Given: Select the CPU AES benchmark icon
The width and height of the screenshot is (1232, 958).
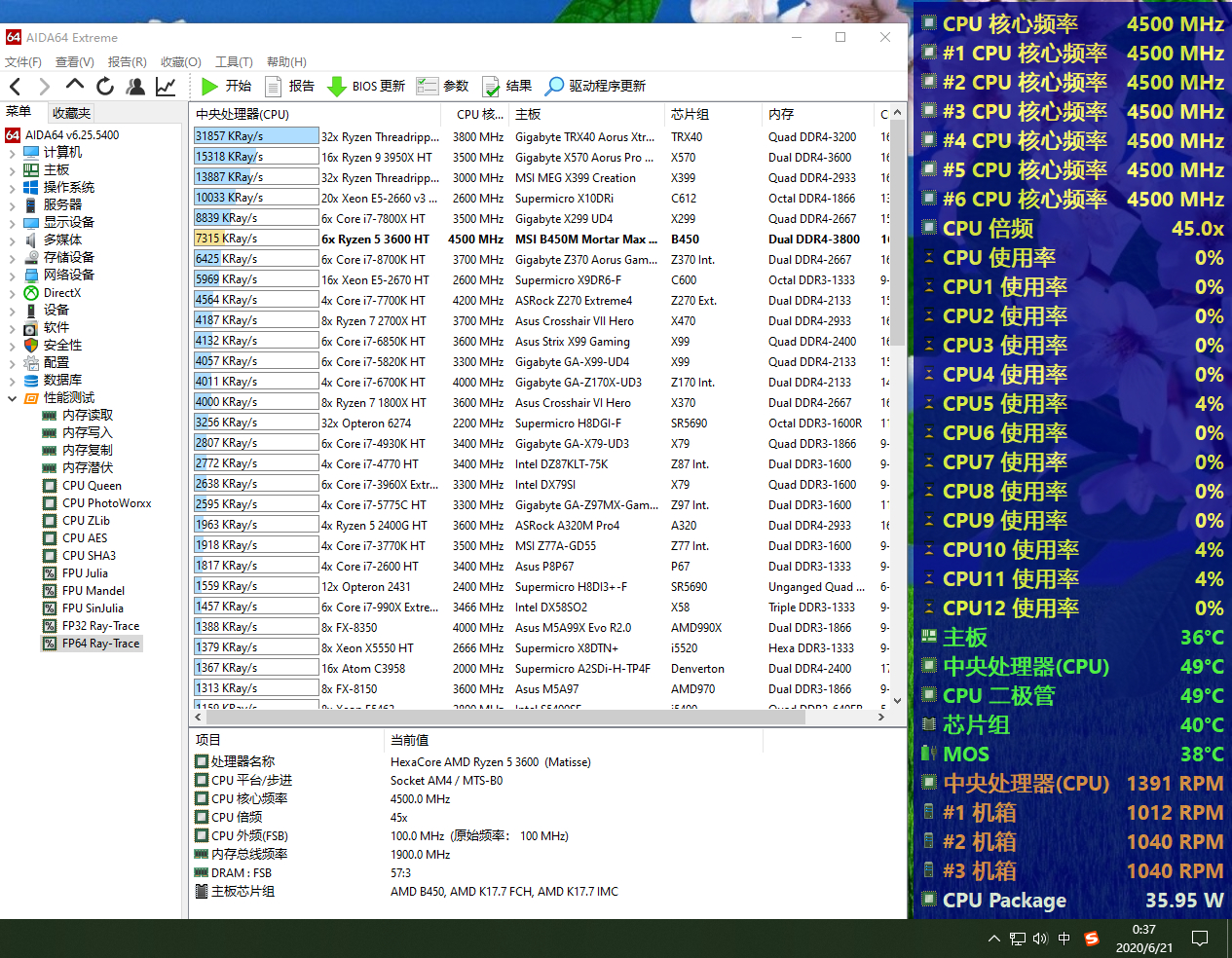Looking at the screenshot, I should coord(50,538).
